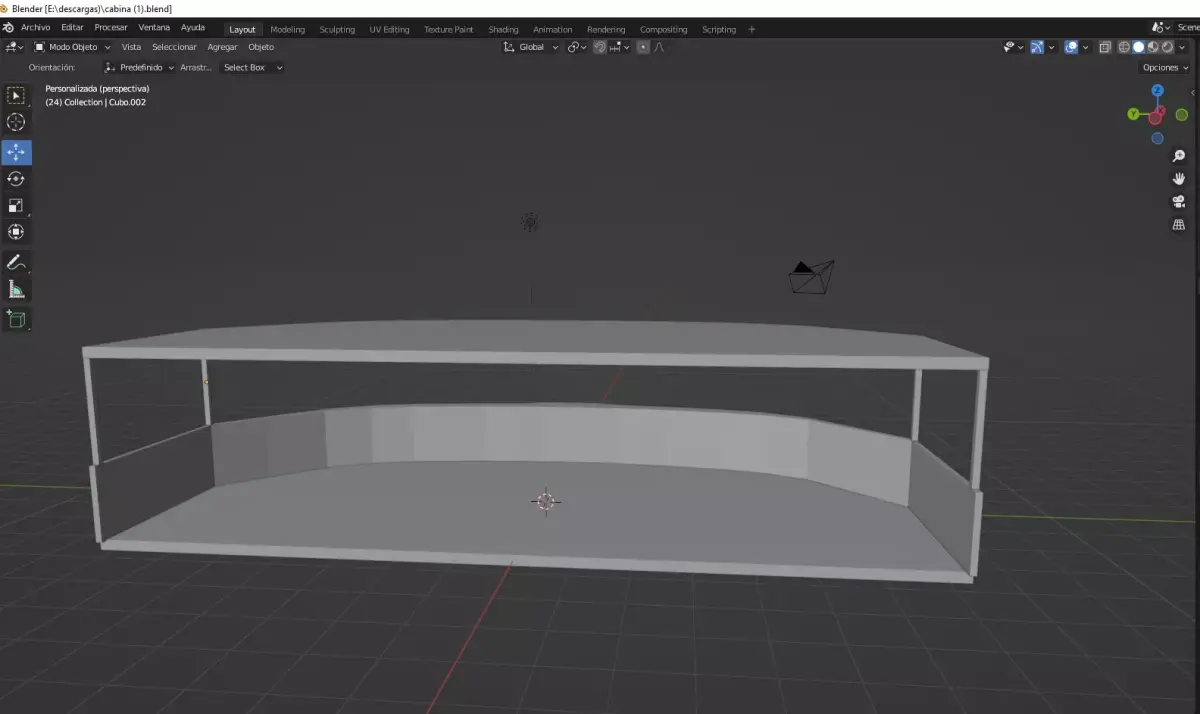Click the Blender logo menu icon

pos(8,28)
